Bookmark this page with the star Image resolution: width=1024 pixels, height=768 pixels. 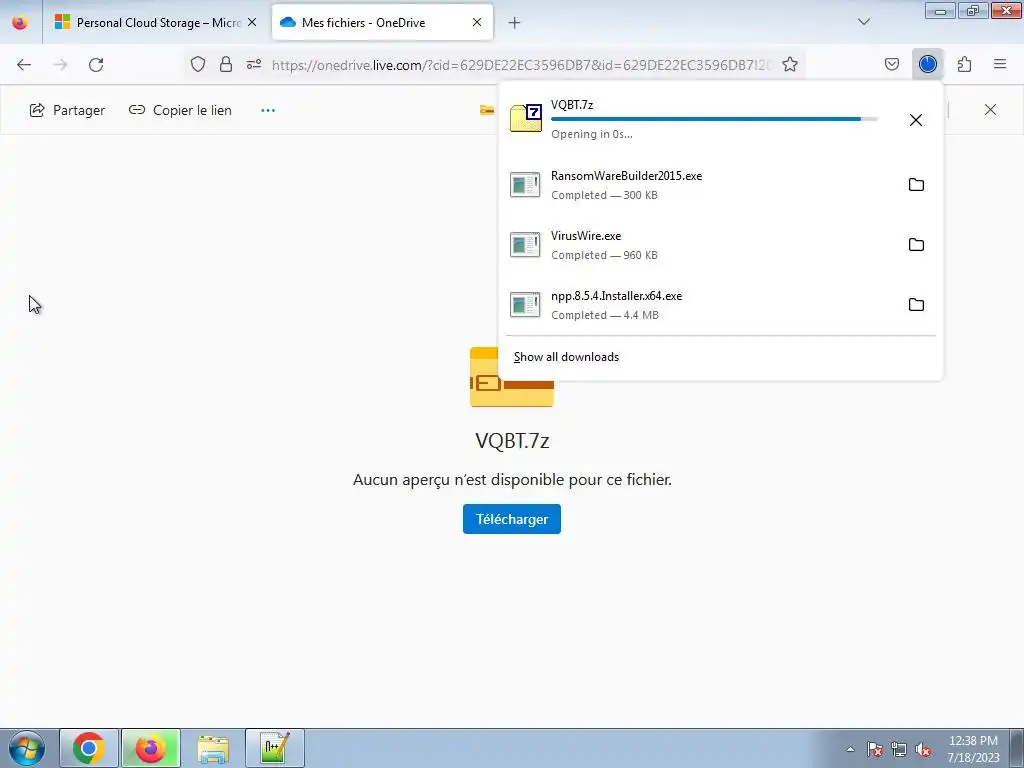click(790, 64)
